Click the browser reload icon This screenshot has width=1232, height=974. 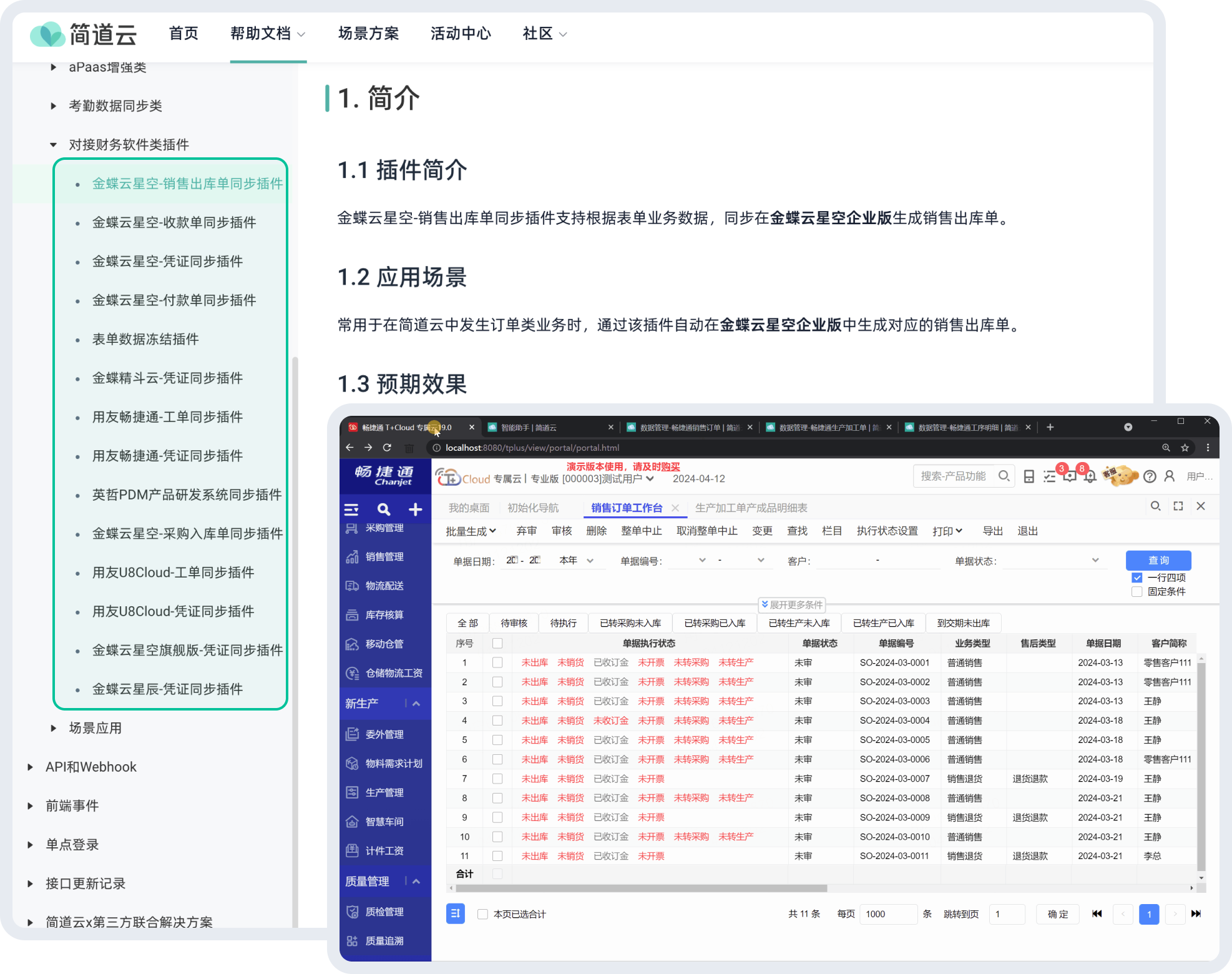[387, 448]
